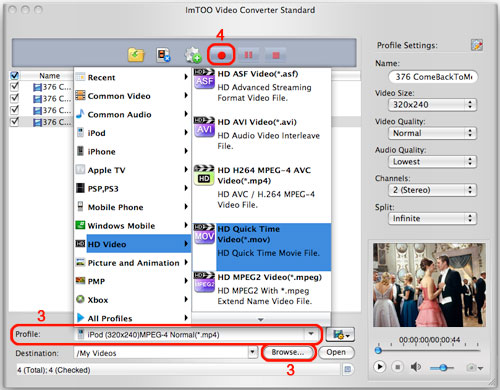
Task: Select the HD Video menu item
Action: click(x=132, y=244)
